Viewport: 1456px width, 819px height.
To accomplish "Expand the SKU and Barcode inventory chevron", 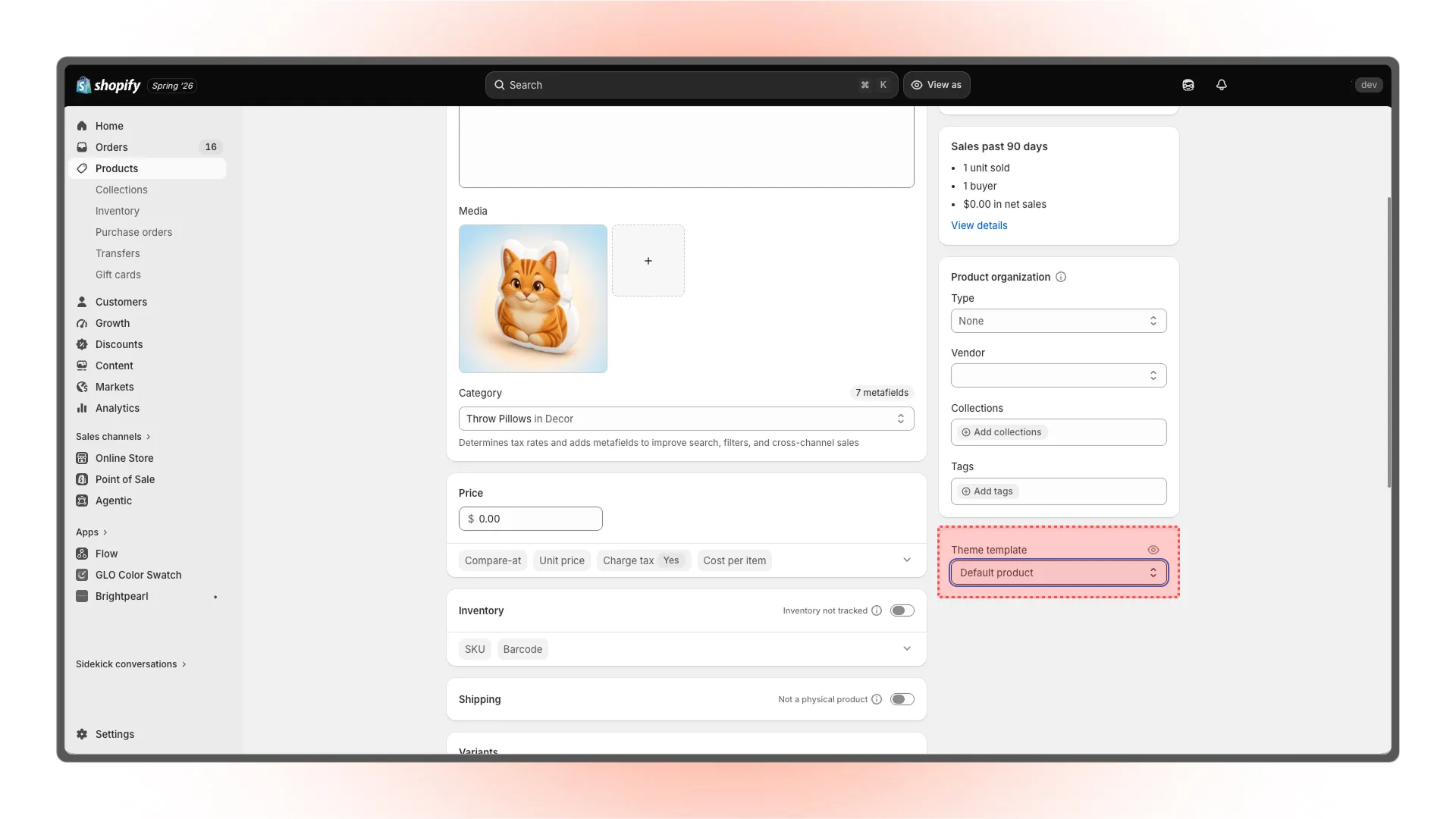I will click(x=907, y=649).
